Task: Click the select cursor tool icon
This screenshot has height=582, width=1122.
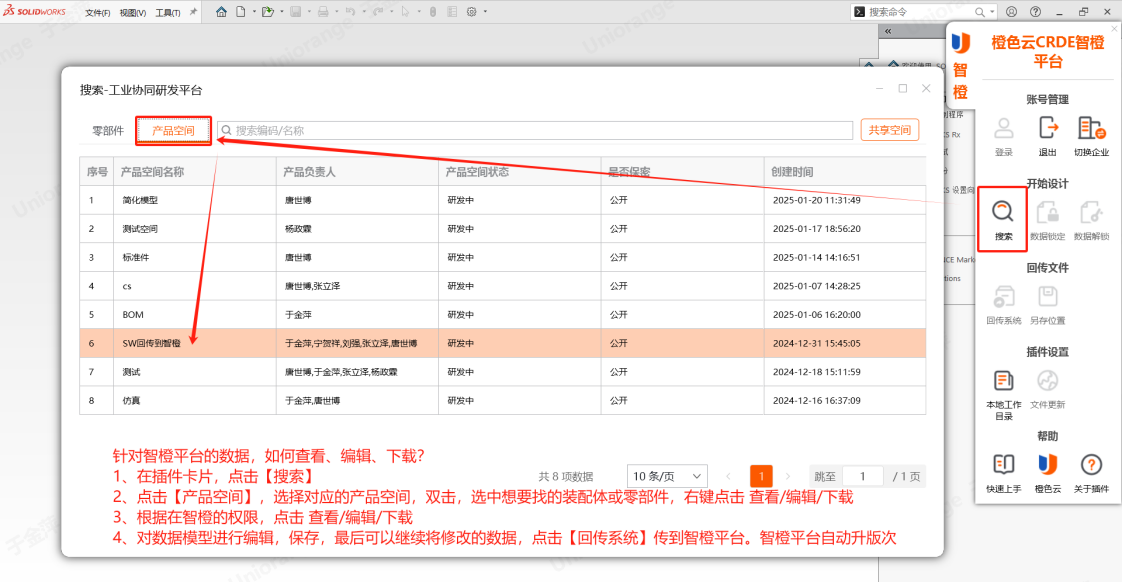Action: pos(405,11)
